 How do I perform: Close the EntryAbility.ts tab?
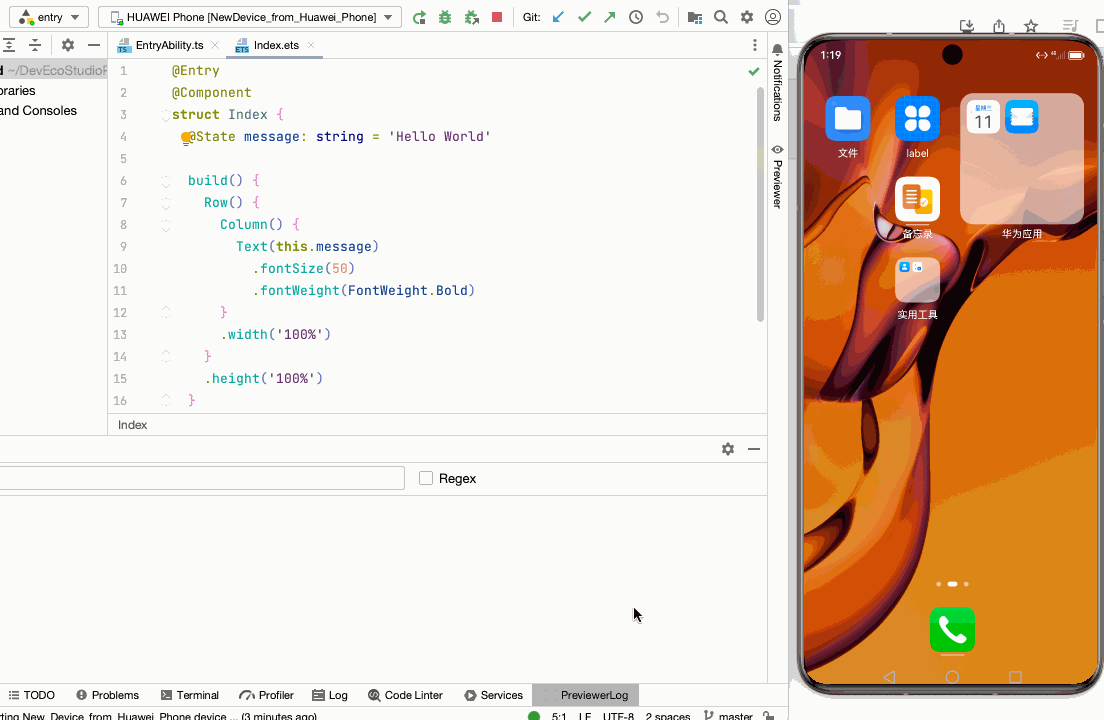point(215,45)
